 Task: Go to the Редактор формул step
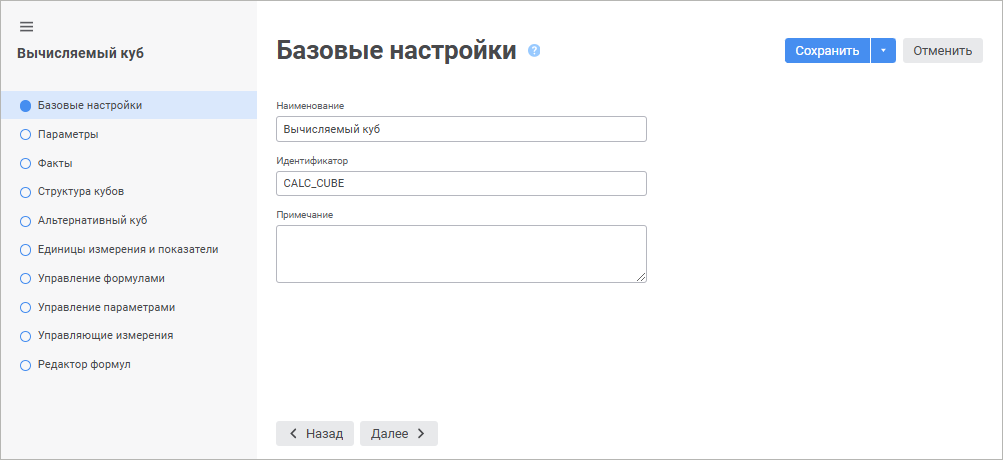(84, 364)
